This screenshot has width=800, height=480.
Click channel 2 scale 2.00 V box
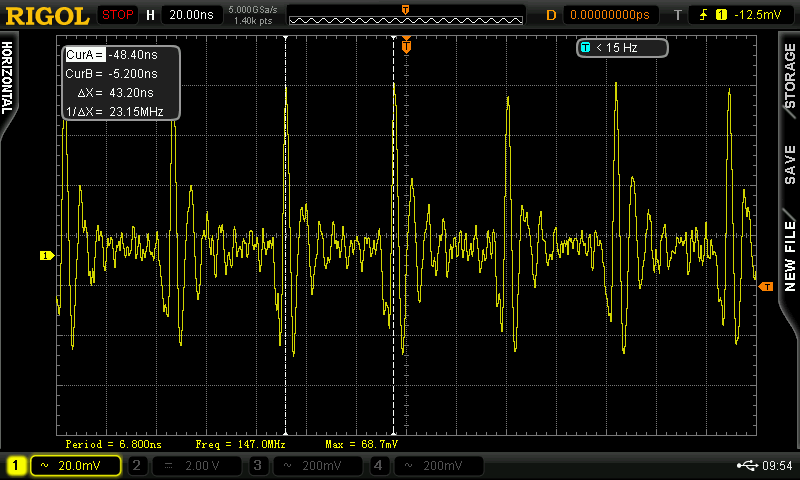pyautogui.click(x=196, y=465)
